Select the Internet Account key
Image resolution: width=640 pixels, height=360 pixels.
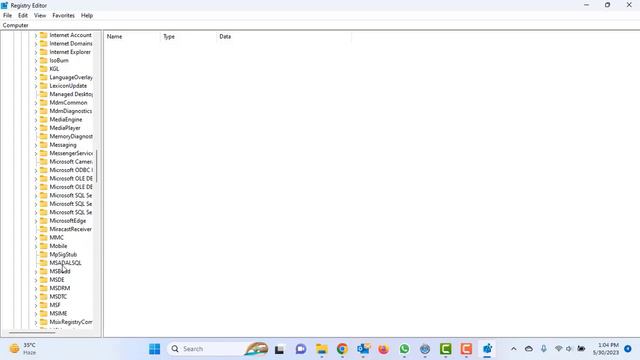70,35
